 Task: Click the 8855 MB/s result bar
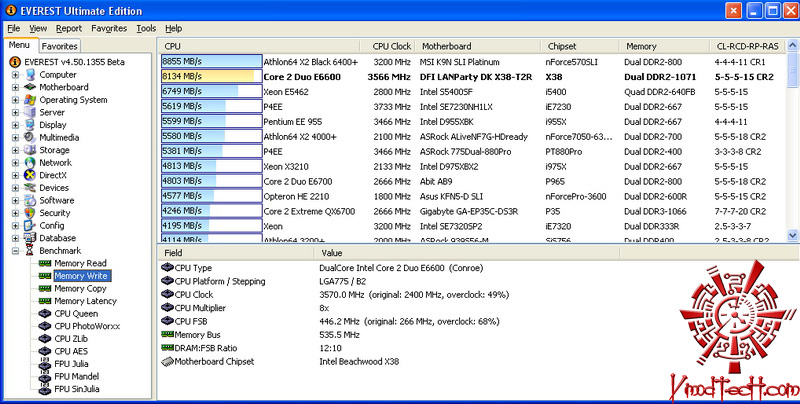click(x=212, y=62)
